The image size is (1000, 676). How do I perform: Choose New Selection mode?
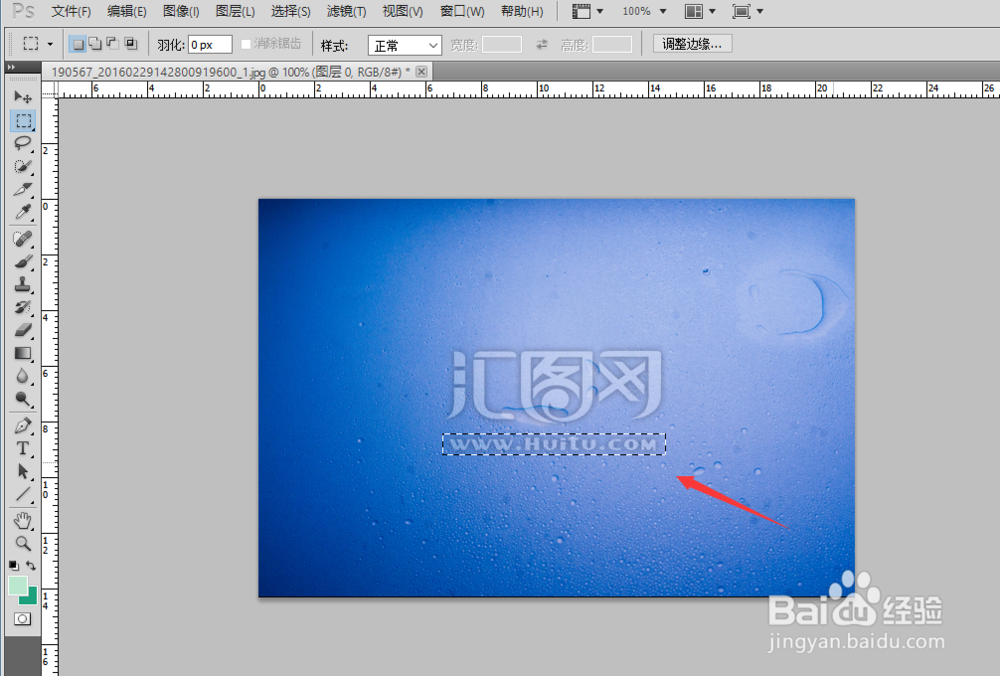pyautogui.click(x=78, y=44)
